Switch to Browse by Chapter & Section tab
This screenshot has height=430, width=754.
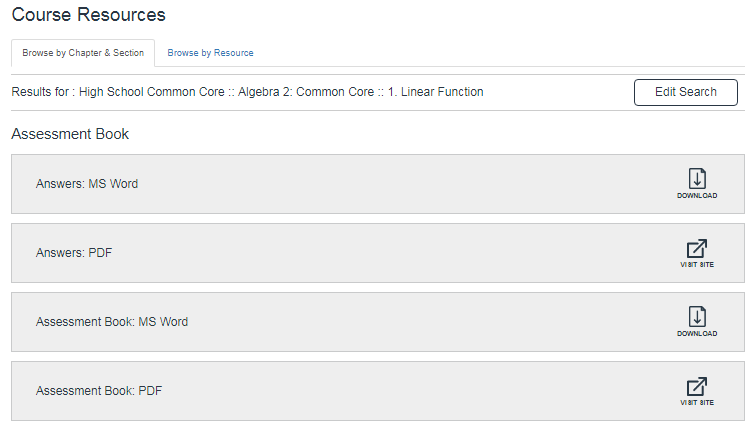point(83,53)
